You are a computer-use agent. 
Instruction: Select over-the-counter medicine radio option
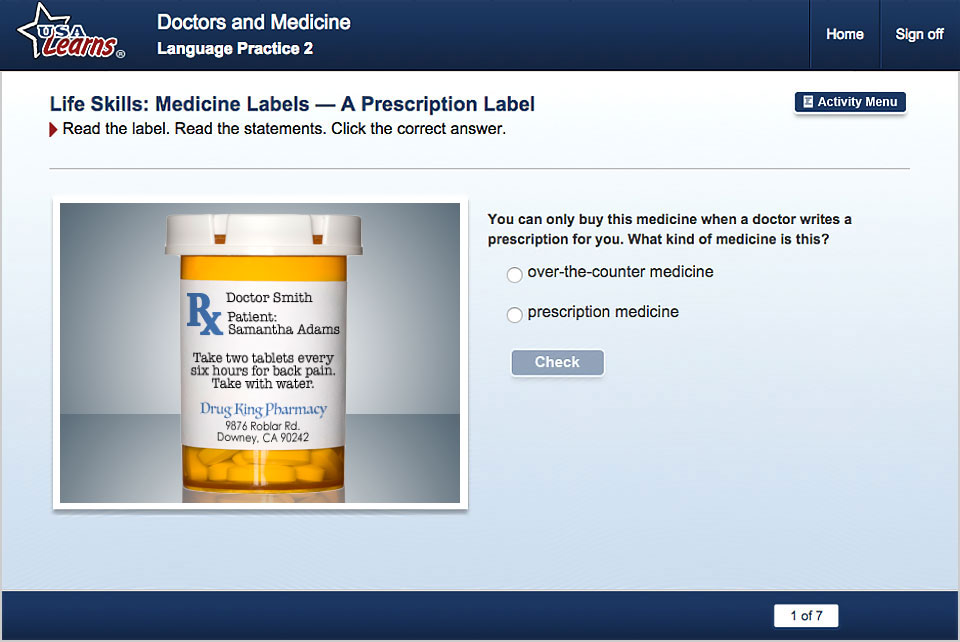[x=514, y=274]
